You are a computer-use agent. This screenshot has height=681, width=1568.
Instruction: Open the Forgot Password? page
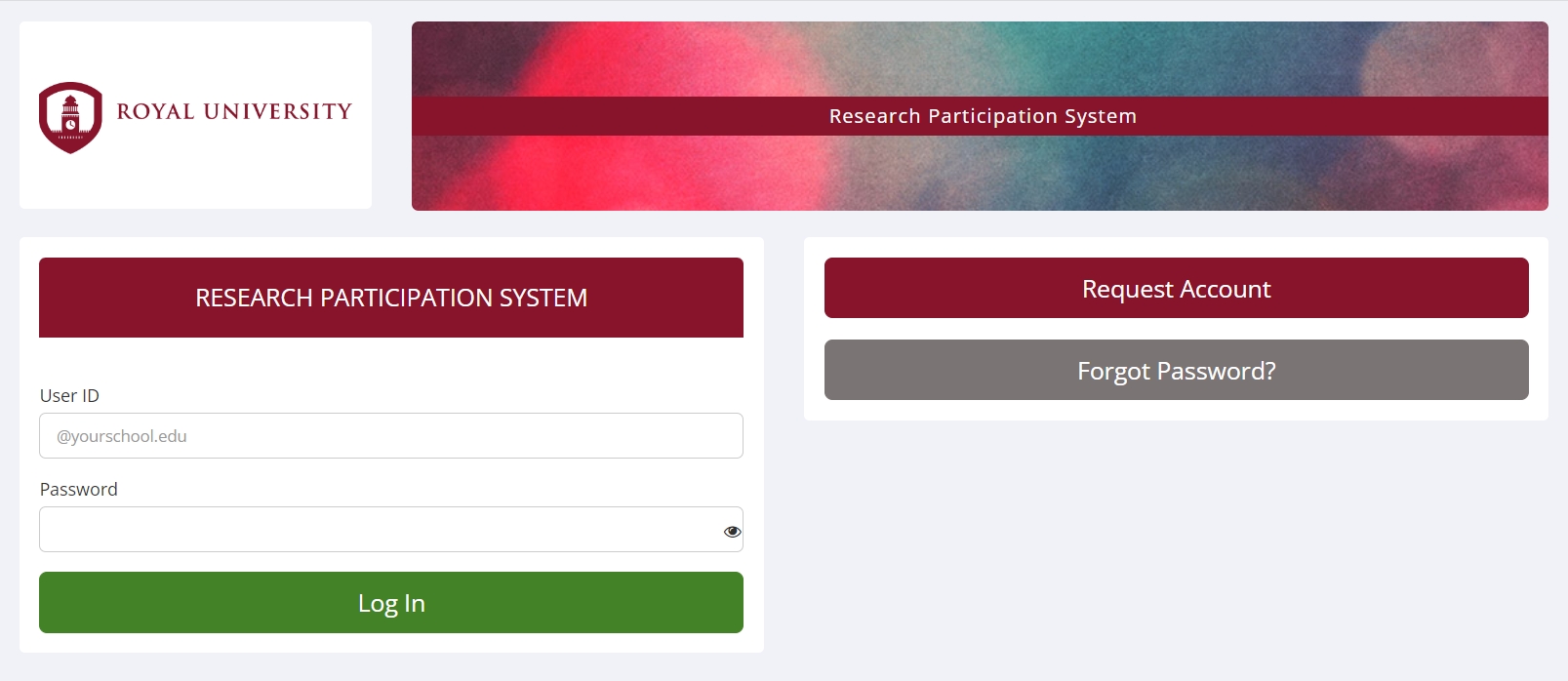[1177, 370]
